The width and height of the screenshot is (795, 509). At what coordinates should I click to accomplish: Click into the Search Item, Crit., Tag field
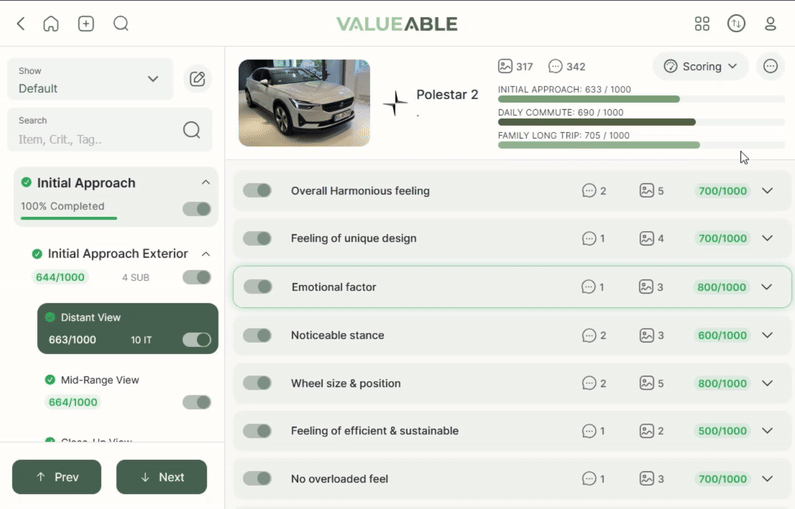click(x=110, y=130)
